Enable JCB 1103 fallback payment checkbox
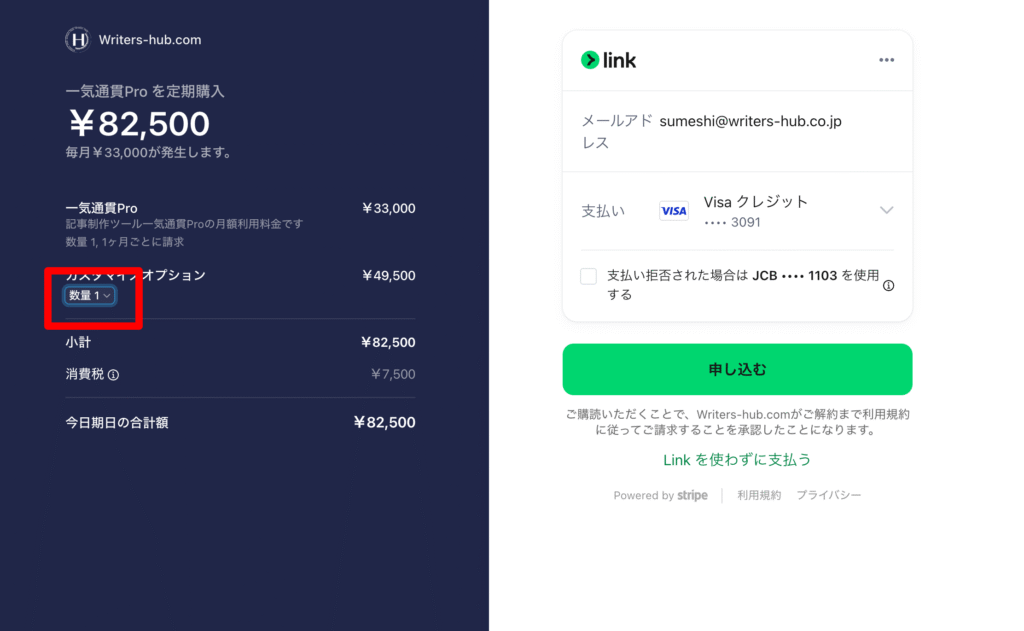This screenshot has width=1024, height=631. (x=589, y=276)
